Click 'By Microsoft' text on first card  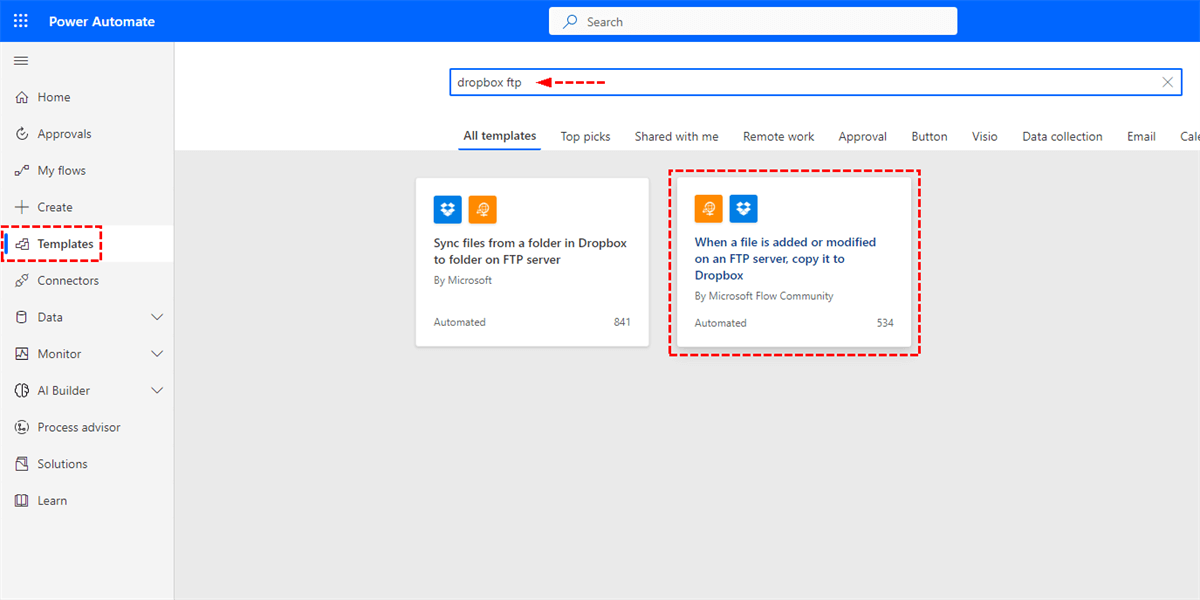[x=463, y=280]
